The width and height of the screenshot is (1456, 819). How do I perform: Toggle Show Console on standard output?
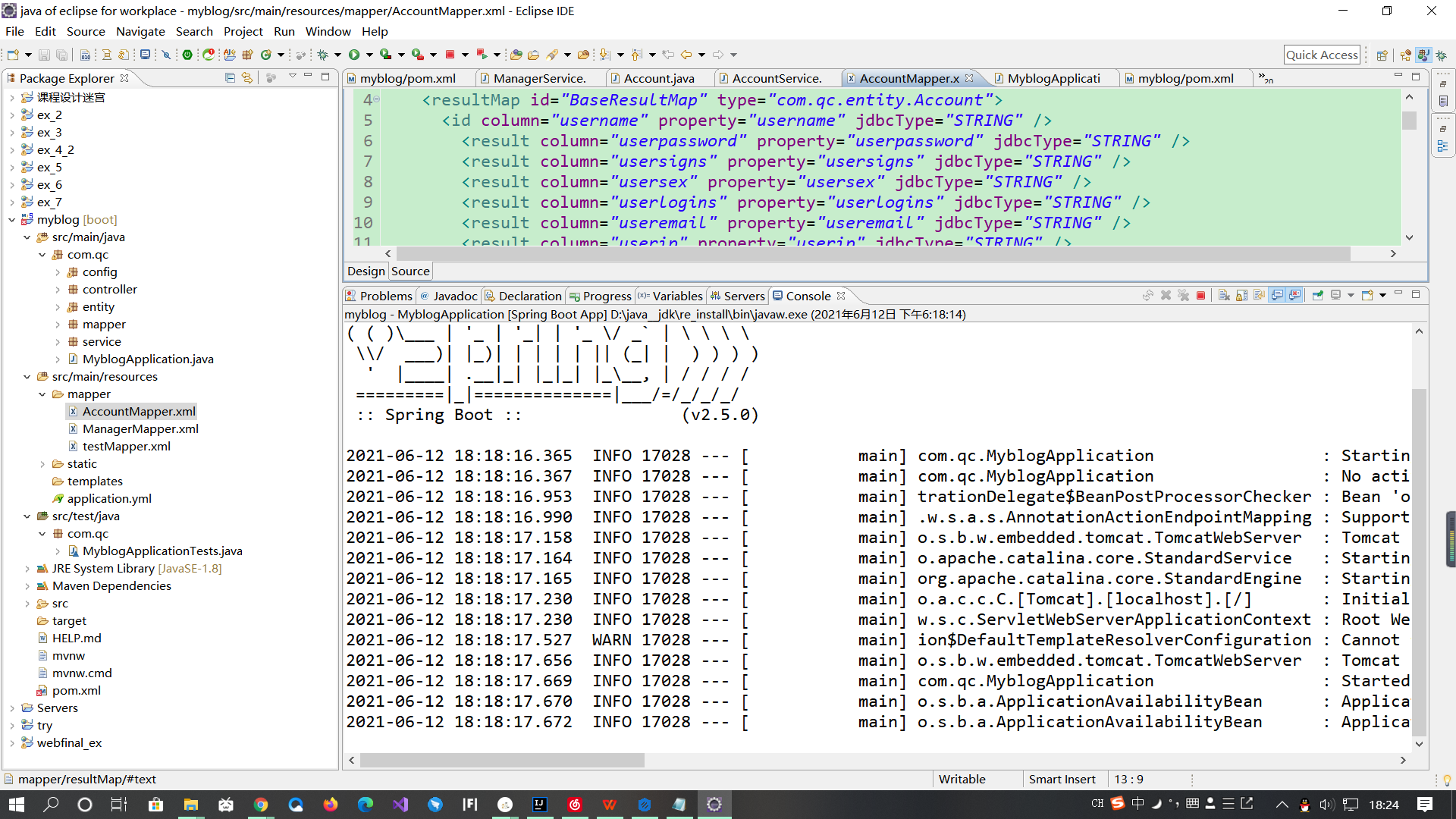1277,296
